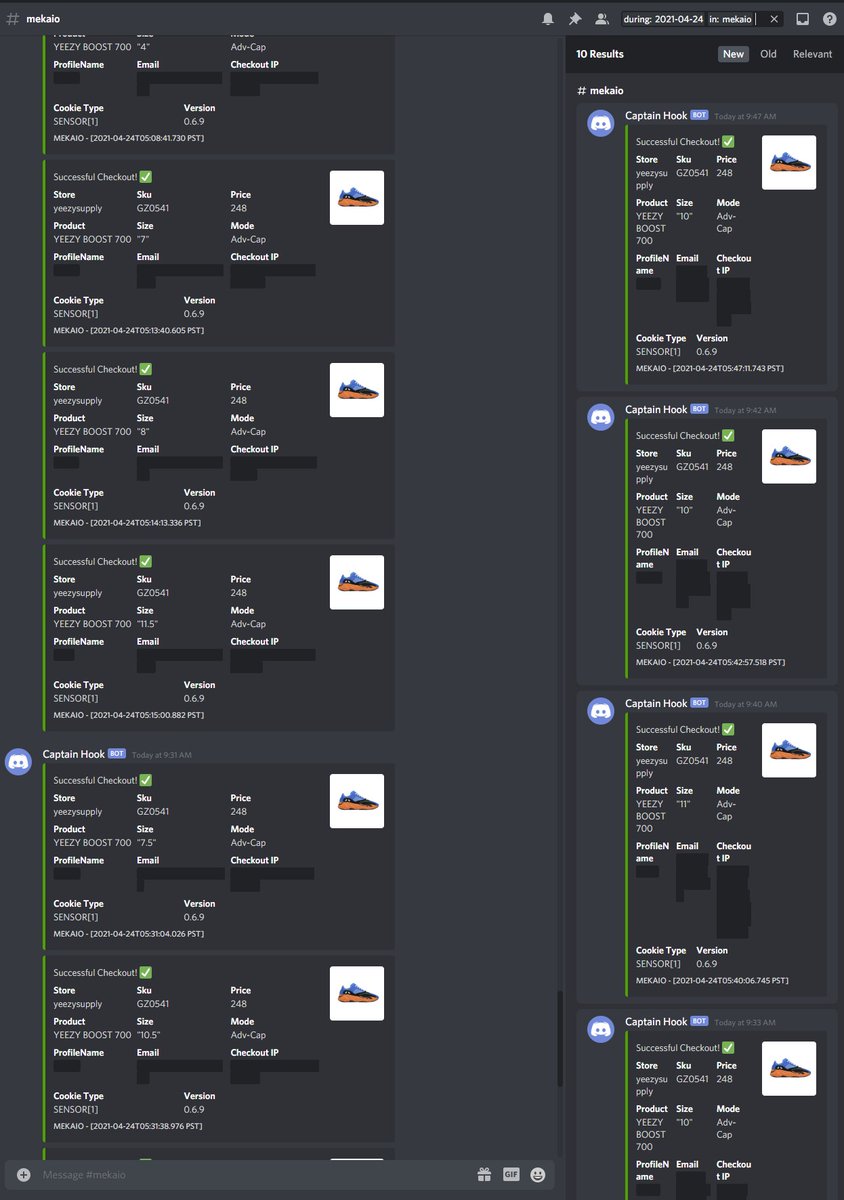Open inbox icon in header

coord(802,18)
